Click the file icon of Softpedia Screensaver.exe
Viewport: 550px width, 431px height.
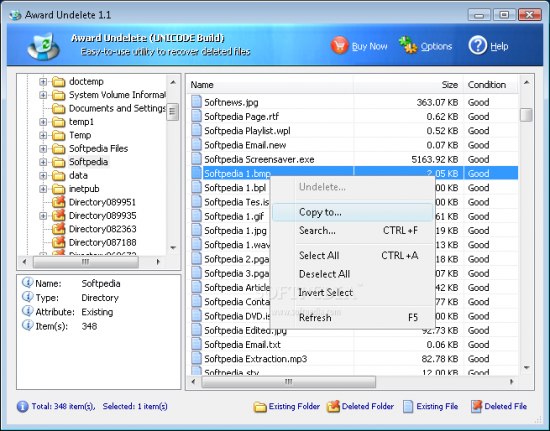pos(197,159)
